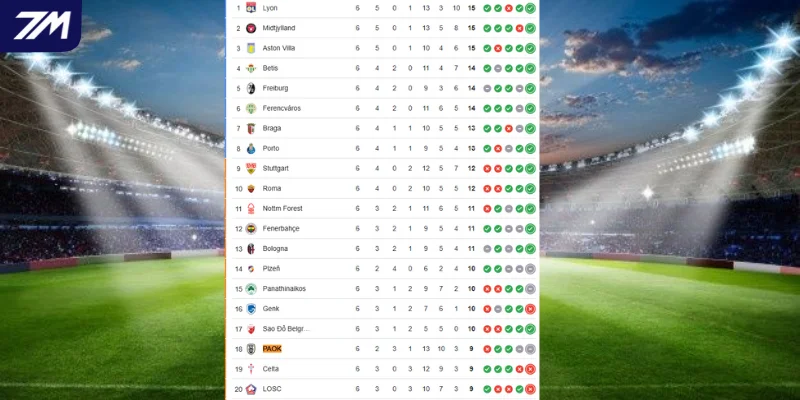800x400 pixels.
Task: Click the Roma club crest
Action: [x=251, y=188]
